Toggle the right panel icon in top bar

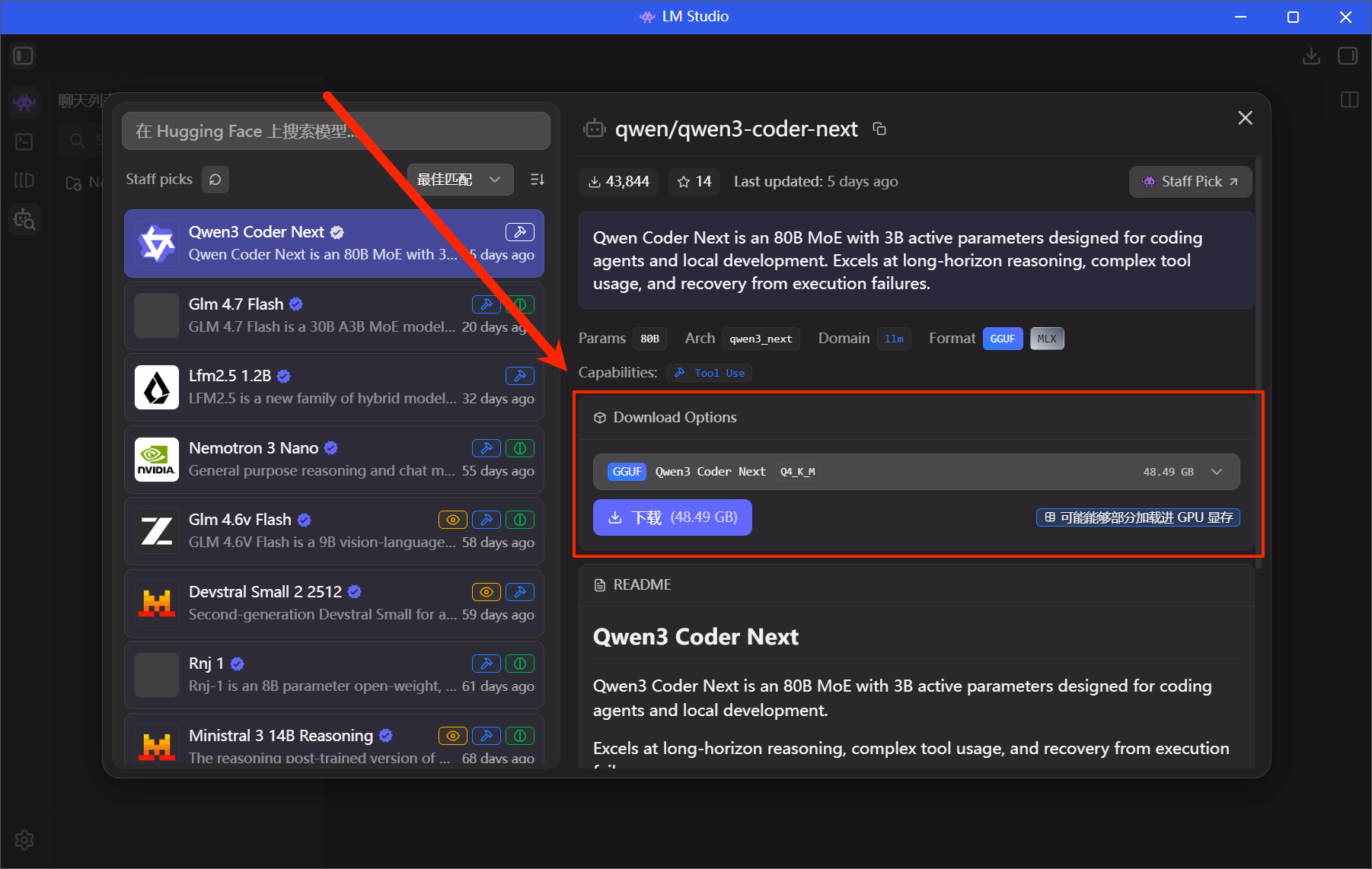(1348, 56)
